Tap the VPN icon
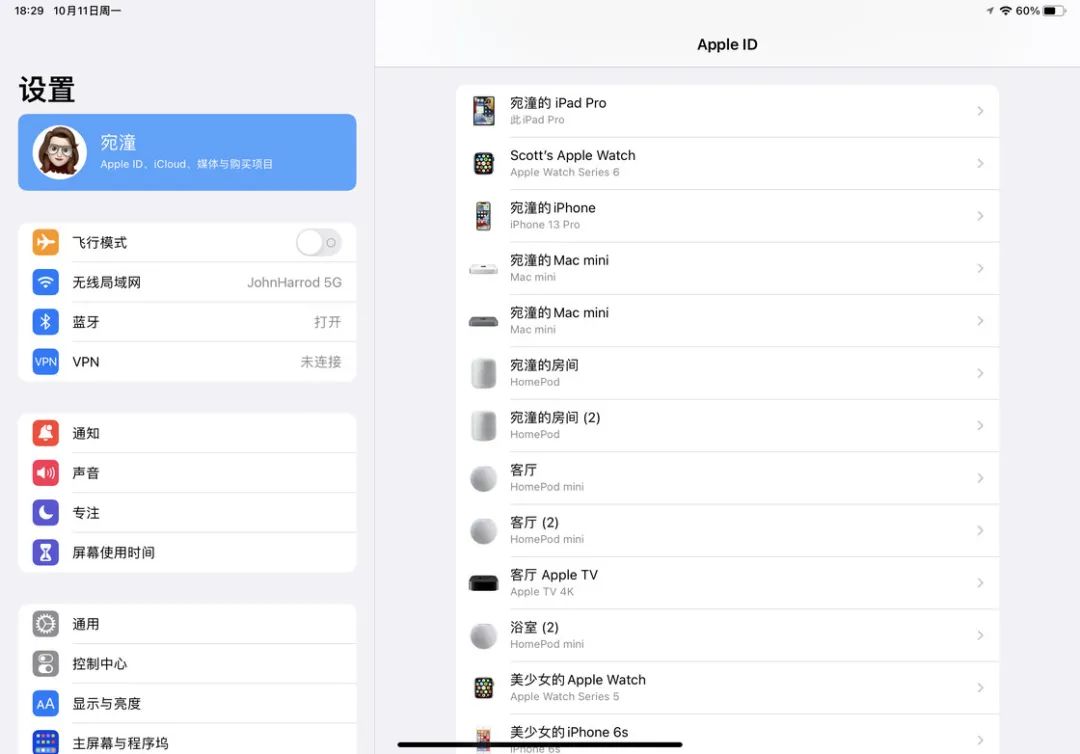Viewport: 1080px width, 754px height. (x=45, y=362)
